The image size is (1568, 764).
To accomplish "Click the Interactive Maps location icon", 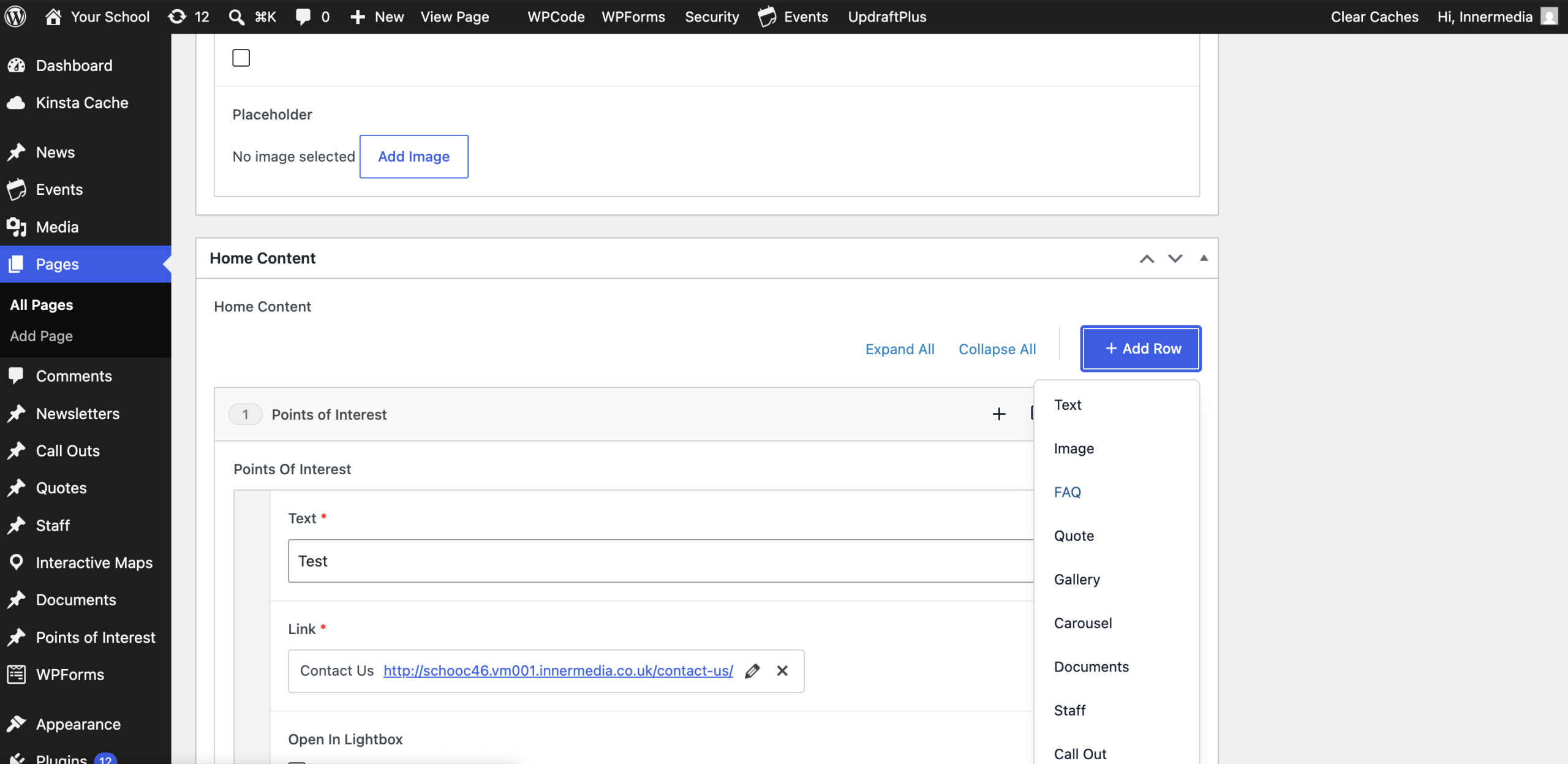I will click(x=17, y=562).
